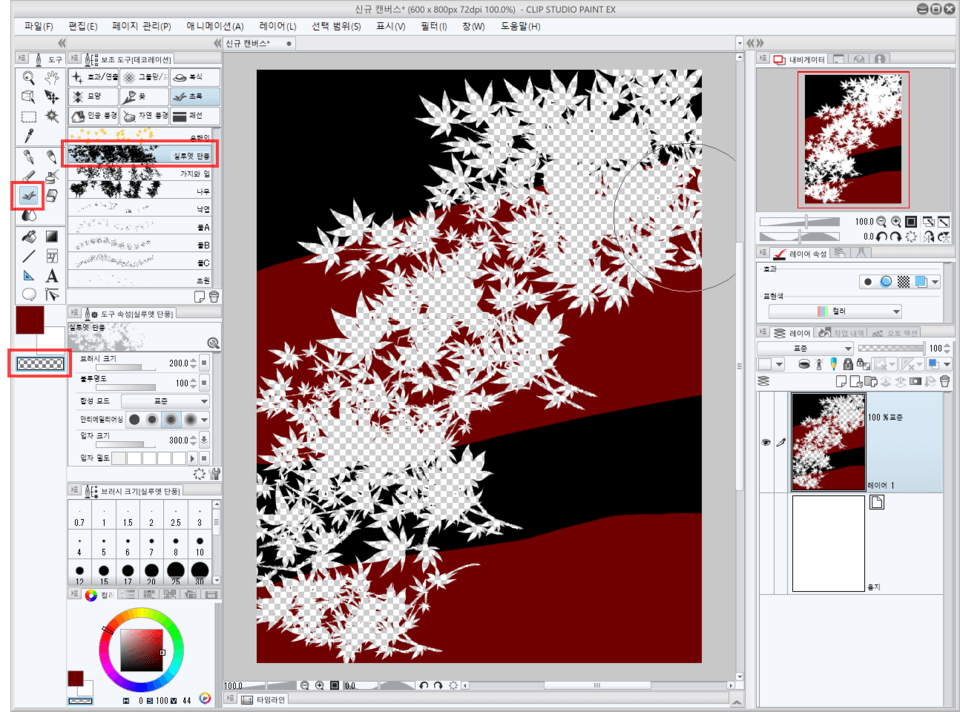The width and height of the screenshot is (960, 712).
Task: Choose 나무 tree brush in sub tool list
Action: pos(140,190)
